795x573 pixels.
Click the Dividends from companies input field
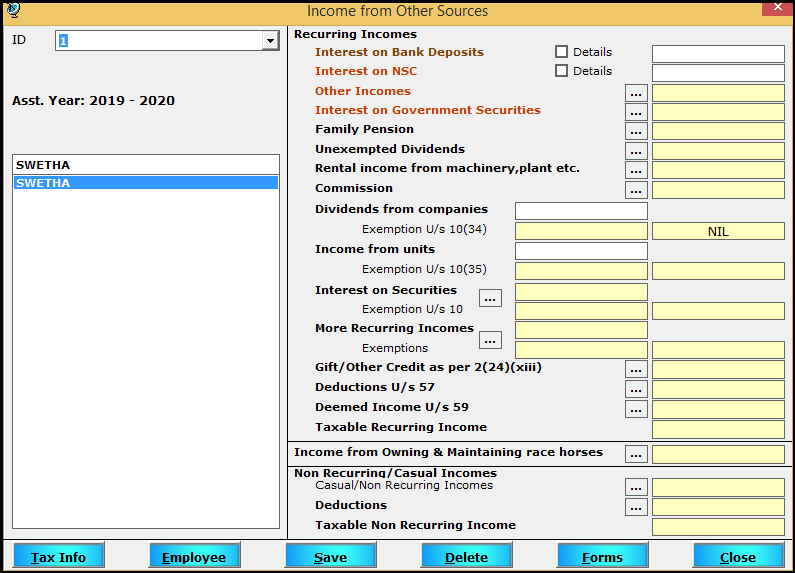coord(581,211)
